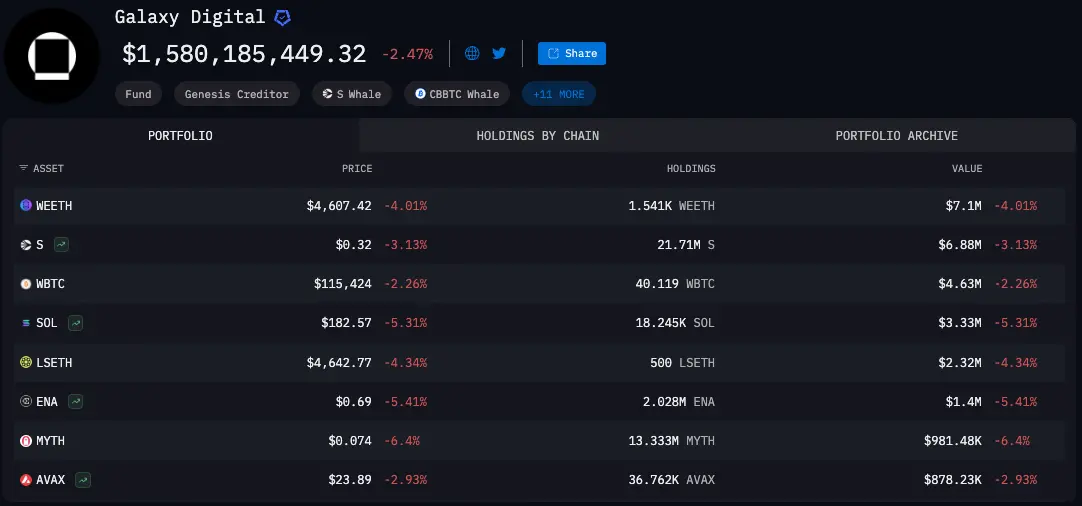1082x506 pixels.
Task: Expand the +11 MORE tags
Action: pyautogui.click(x=559, y=94)
